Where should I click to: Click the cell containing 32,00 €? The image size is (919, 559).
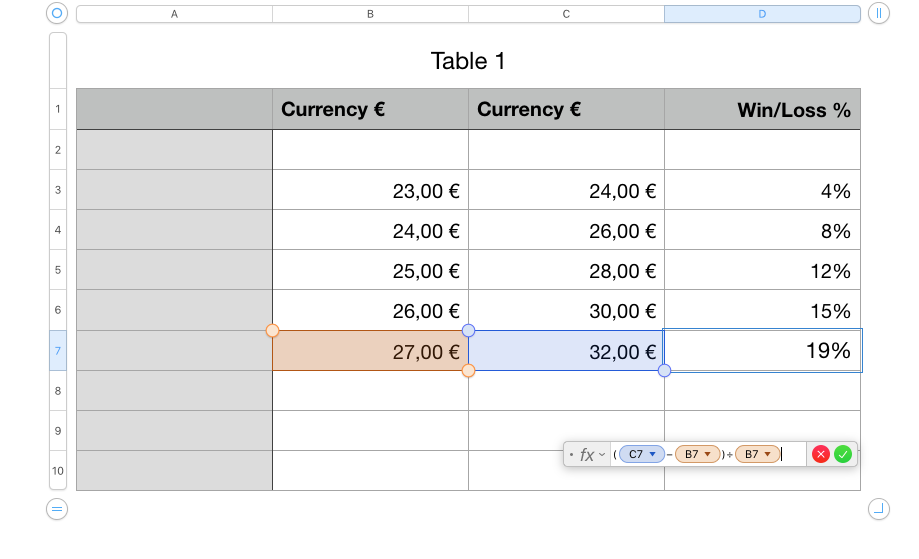coord(566,351)
